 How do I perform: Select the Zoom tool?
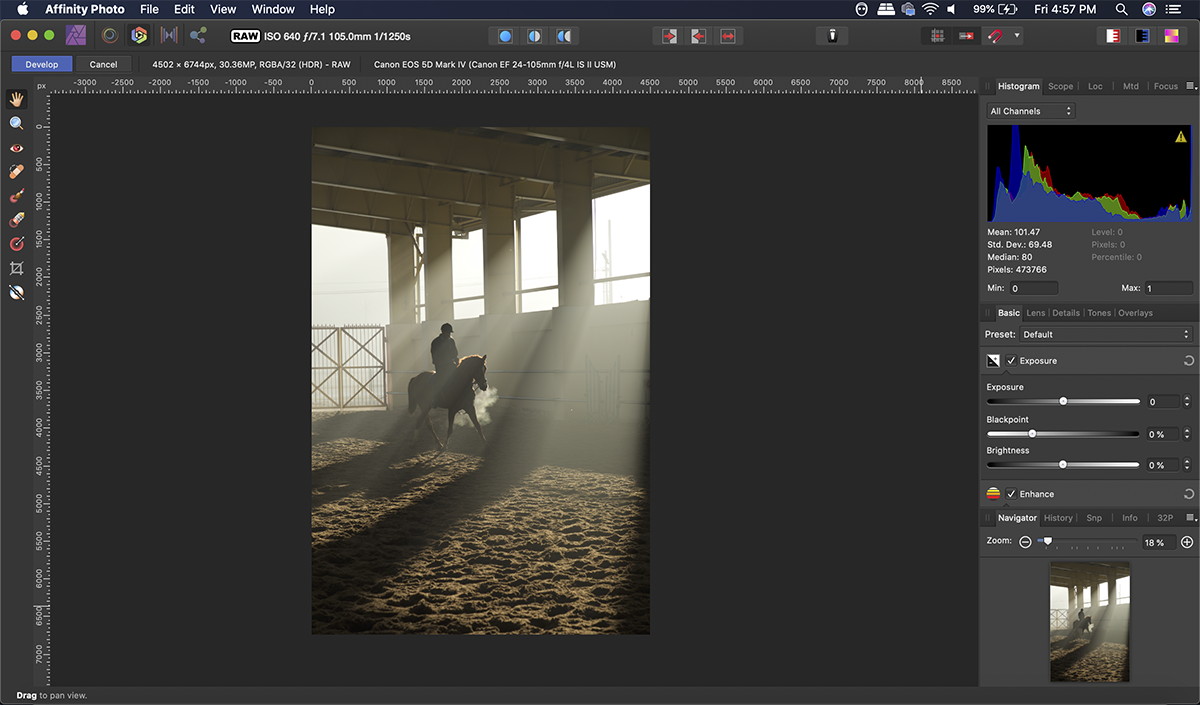click(16, 123)
